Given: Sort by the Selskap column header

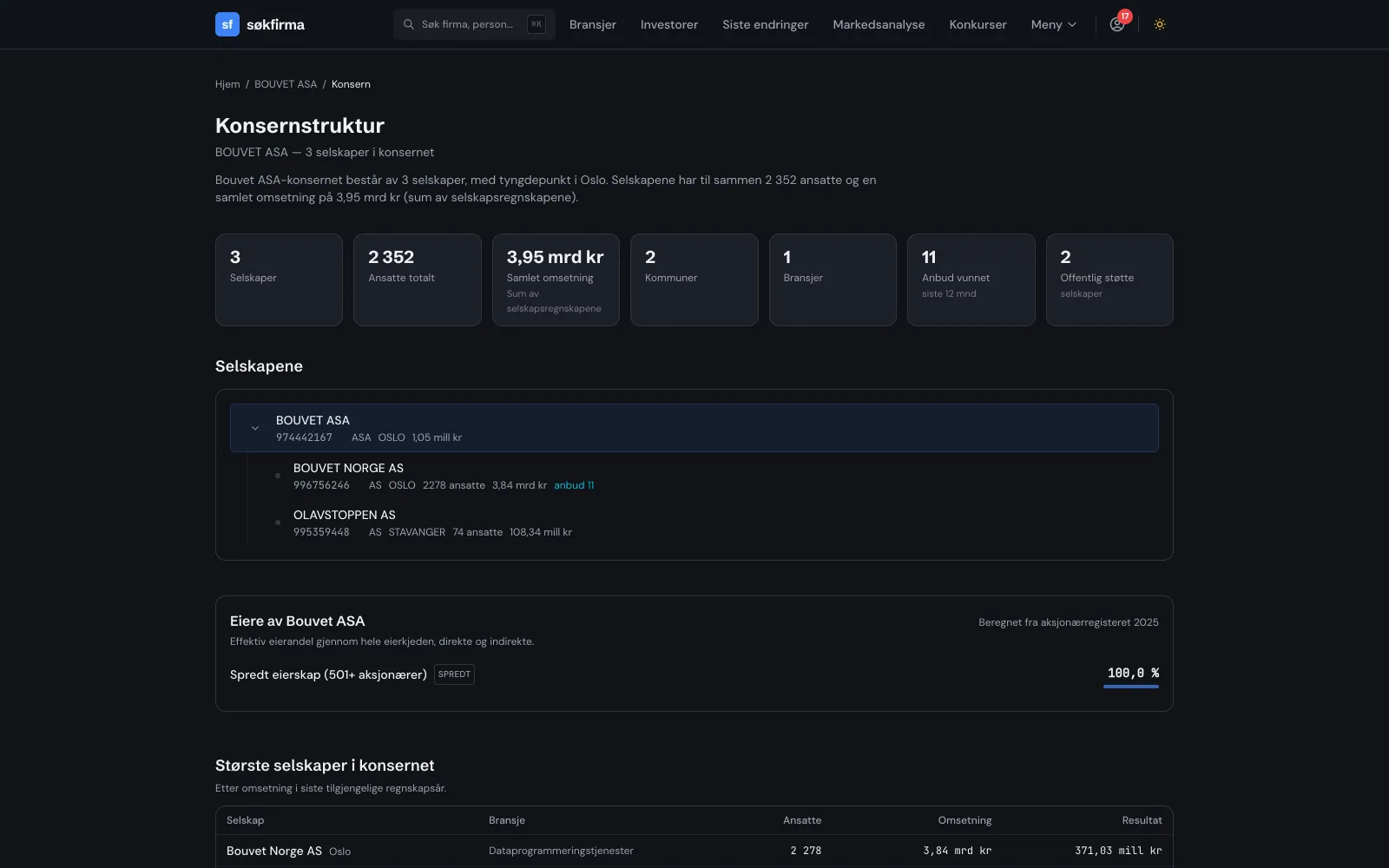Looking at the screenshot, I should pos(245,820).
